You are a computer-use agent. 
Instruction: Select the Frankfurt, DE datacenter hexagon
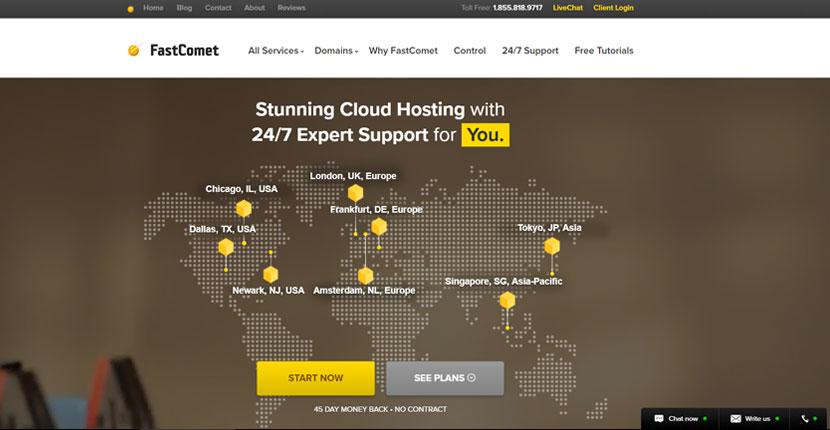(379, 227)
